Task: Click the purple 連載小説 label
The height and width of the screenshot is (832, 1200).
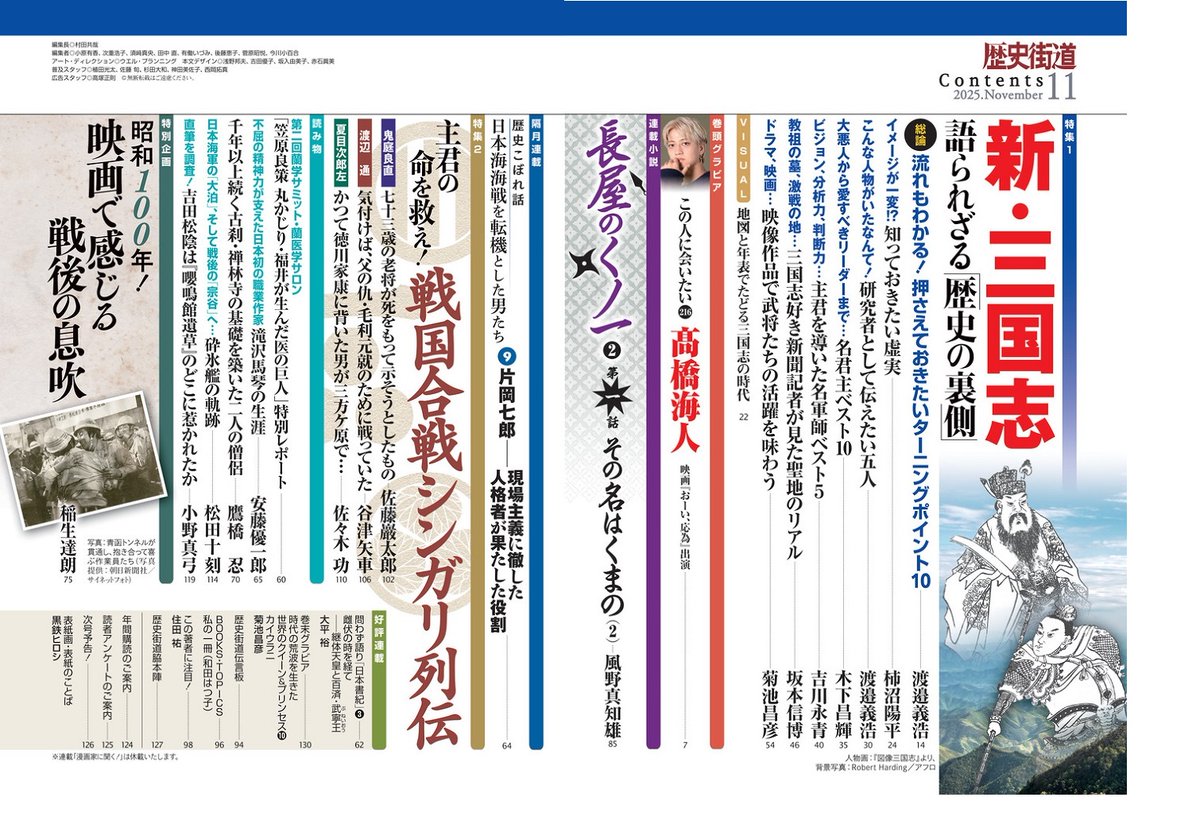Action: [653, 140]
